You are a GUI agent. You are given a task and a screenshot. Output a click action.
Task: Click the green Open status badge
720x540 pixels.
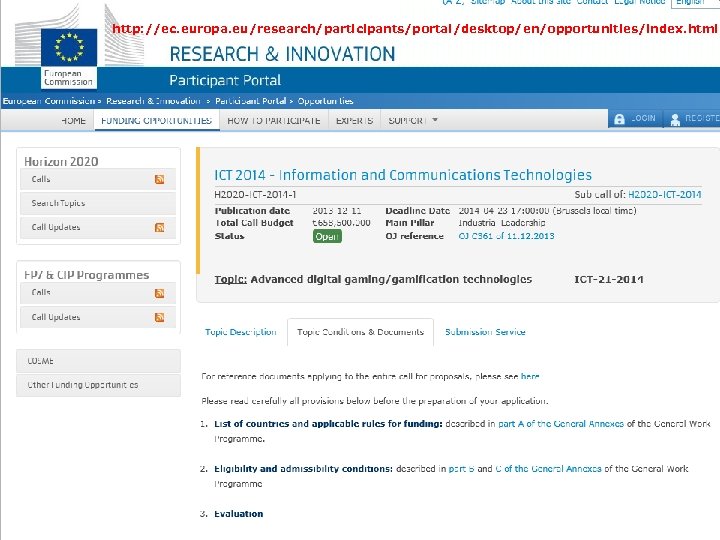(327, 236)
